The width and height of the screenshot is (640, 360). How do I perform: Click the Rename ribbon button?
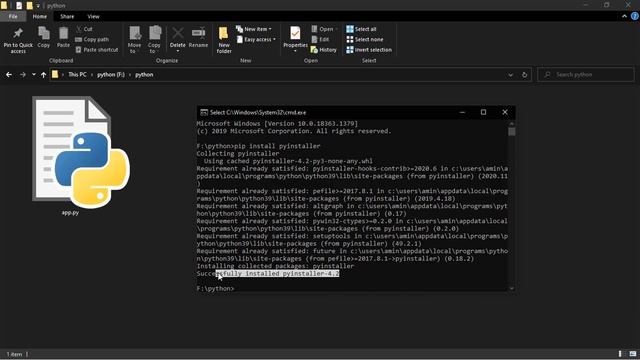point(198,37)
